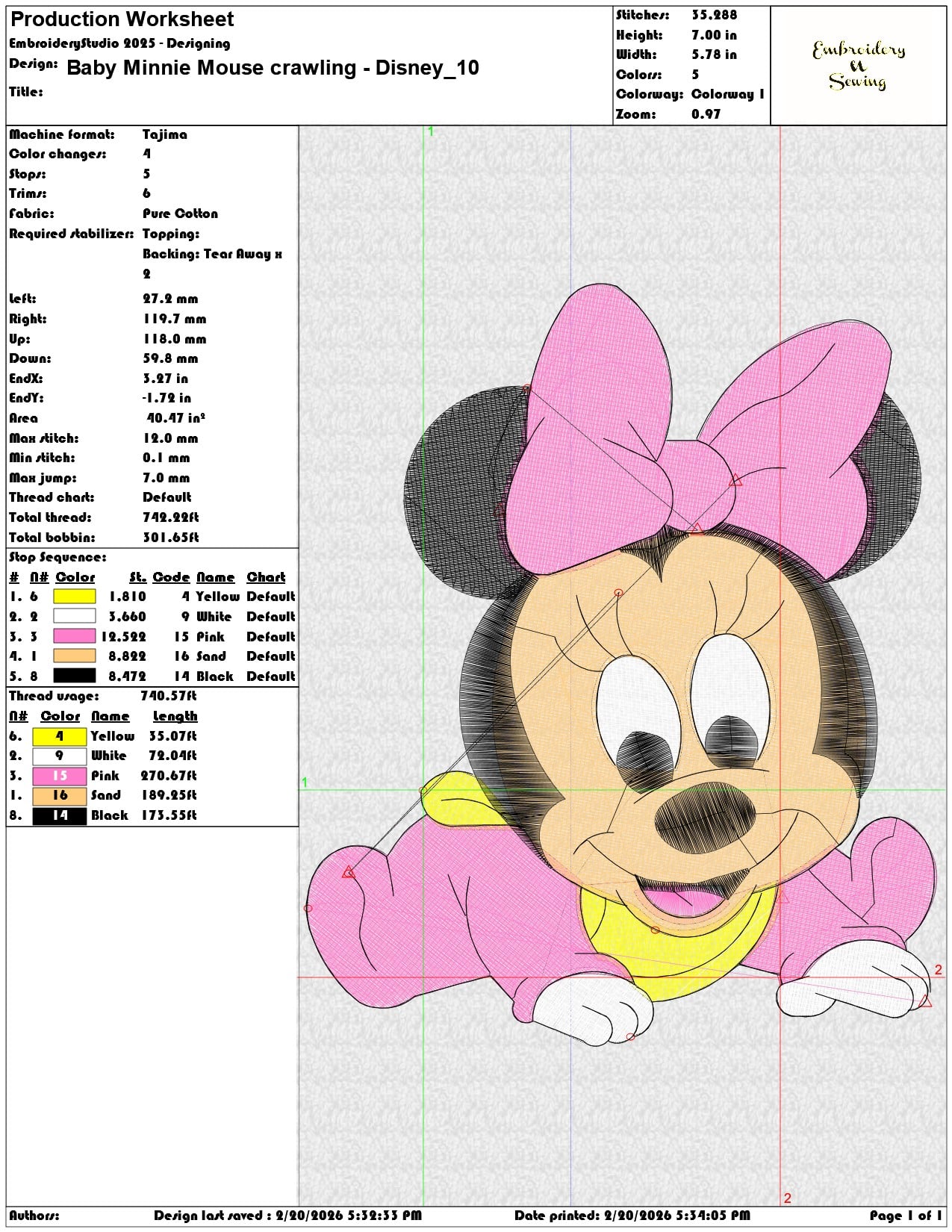Click the Width value '5.78 in'
This screenshot has height=1232, width=952.
(x=715, y=55)
